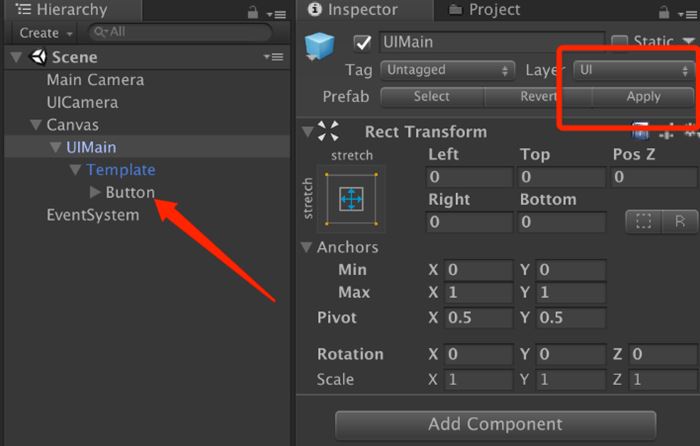700x446 pixels.
Task: Open the Scene row context menu icon
Action: pos(274,57)
